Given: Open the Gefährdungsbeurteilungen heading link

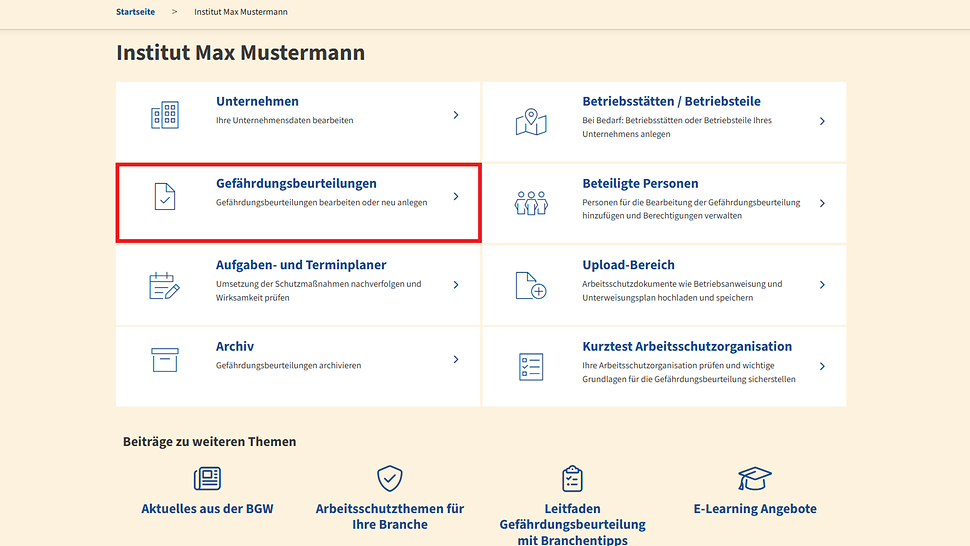Looking at the screenshot, I should (296, 184).
